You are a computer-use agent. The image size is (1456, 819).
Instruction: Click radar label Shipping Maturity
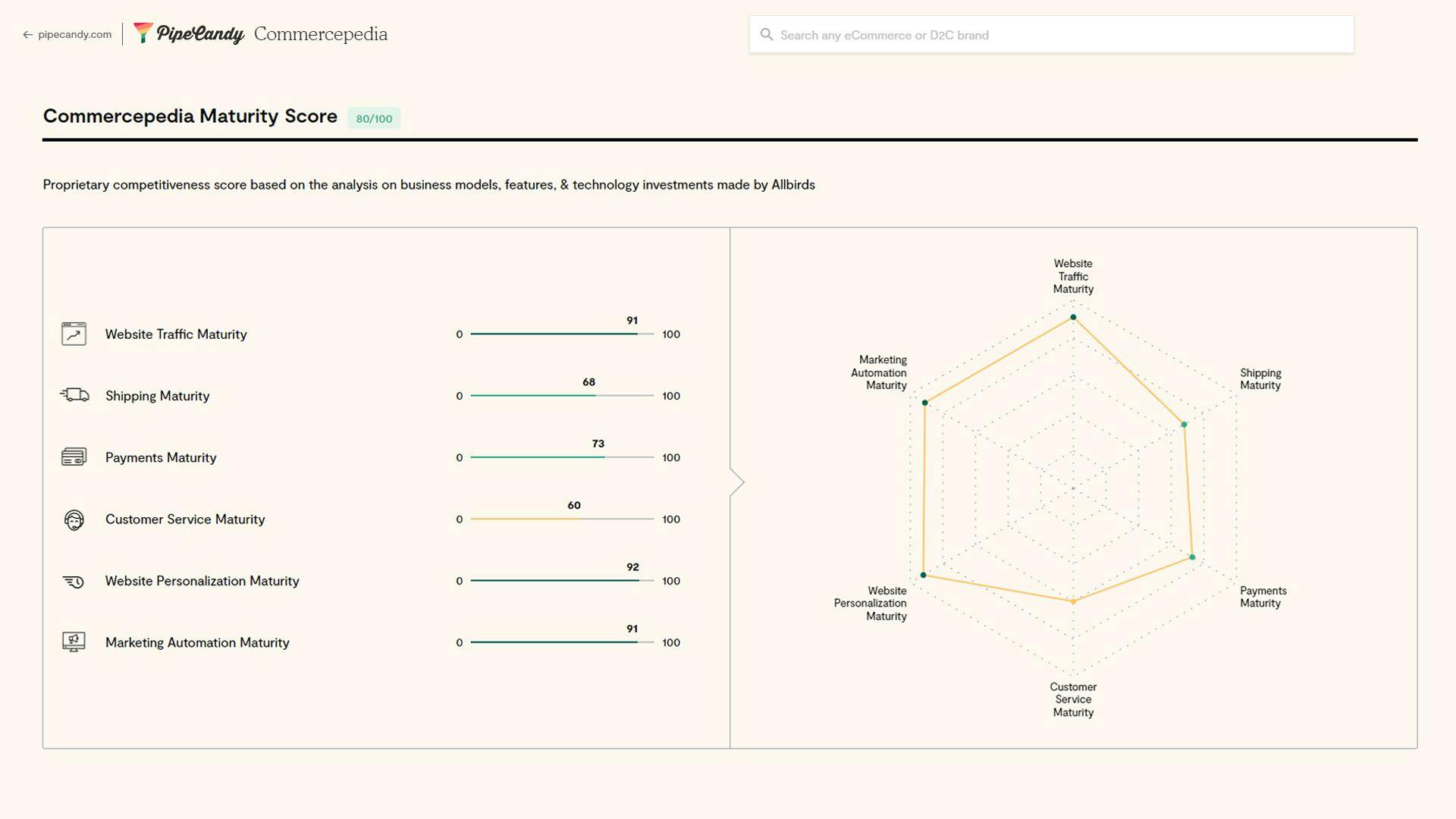click(x=1260, y=379)
